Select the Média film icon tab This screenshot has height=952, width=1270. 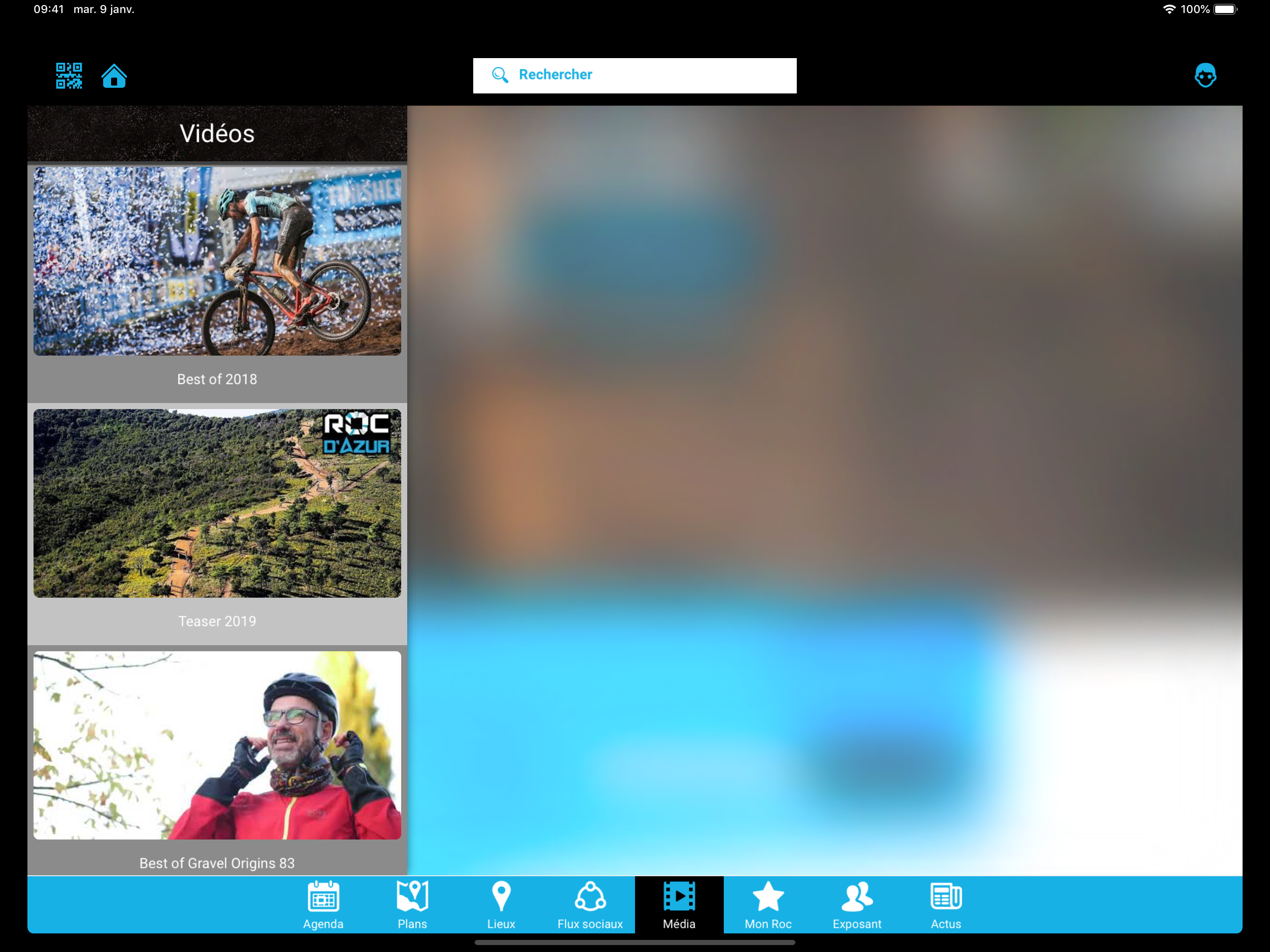pos(679,896)
